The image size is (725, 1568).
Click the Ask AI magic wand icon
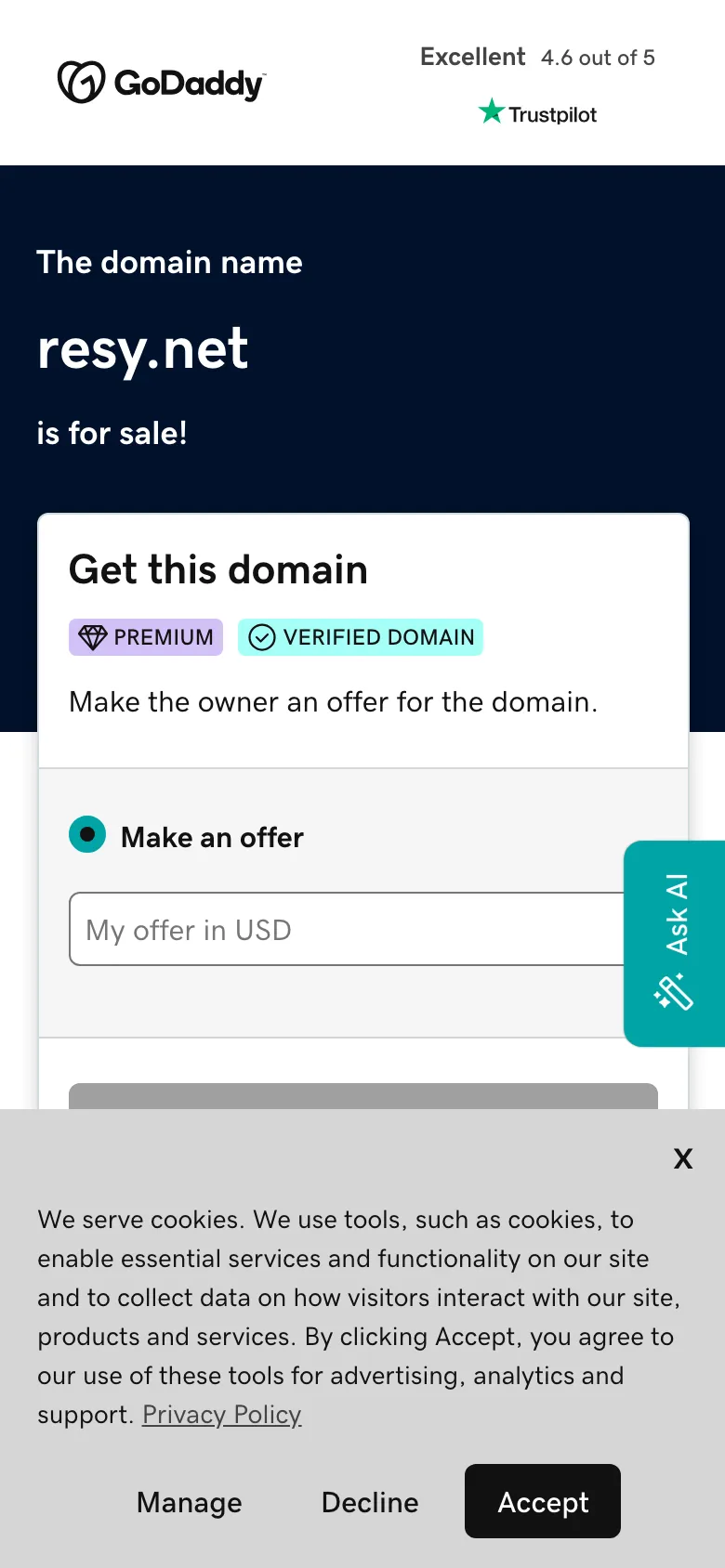pyautogui.click(x=674, y=991)
